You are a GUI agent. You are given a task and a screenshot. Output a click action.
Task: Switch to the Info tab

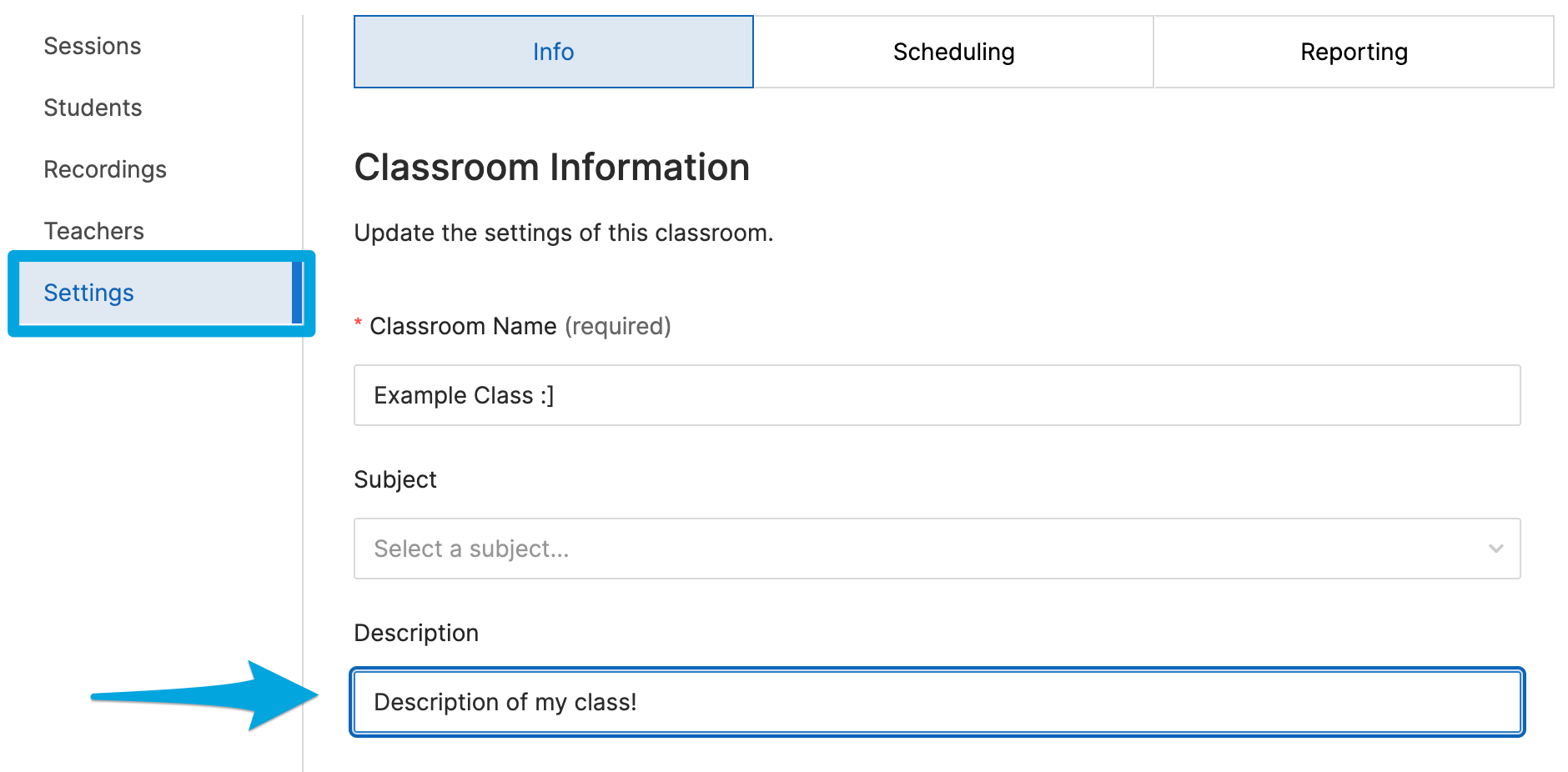point(552,51)
